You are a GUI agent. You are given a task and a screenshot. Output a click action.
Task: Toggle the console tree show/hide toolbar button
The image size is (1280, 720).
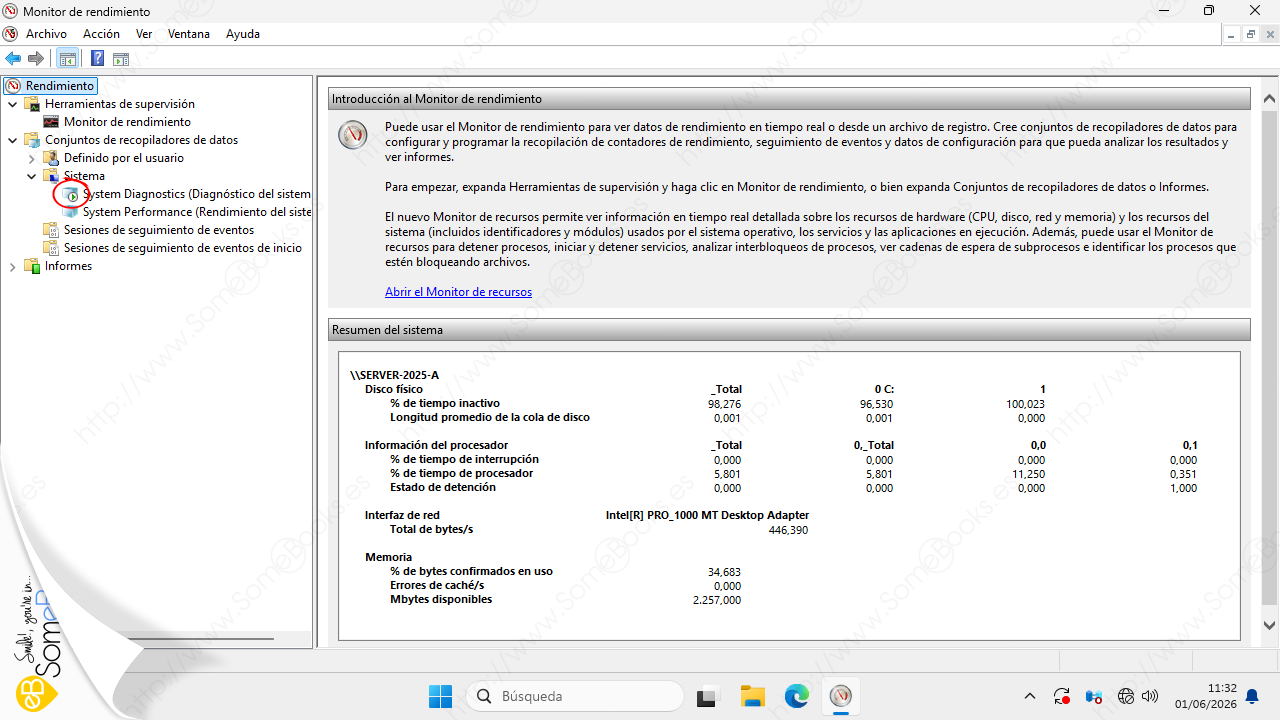click(67, 59)
